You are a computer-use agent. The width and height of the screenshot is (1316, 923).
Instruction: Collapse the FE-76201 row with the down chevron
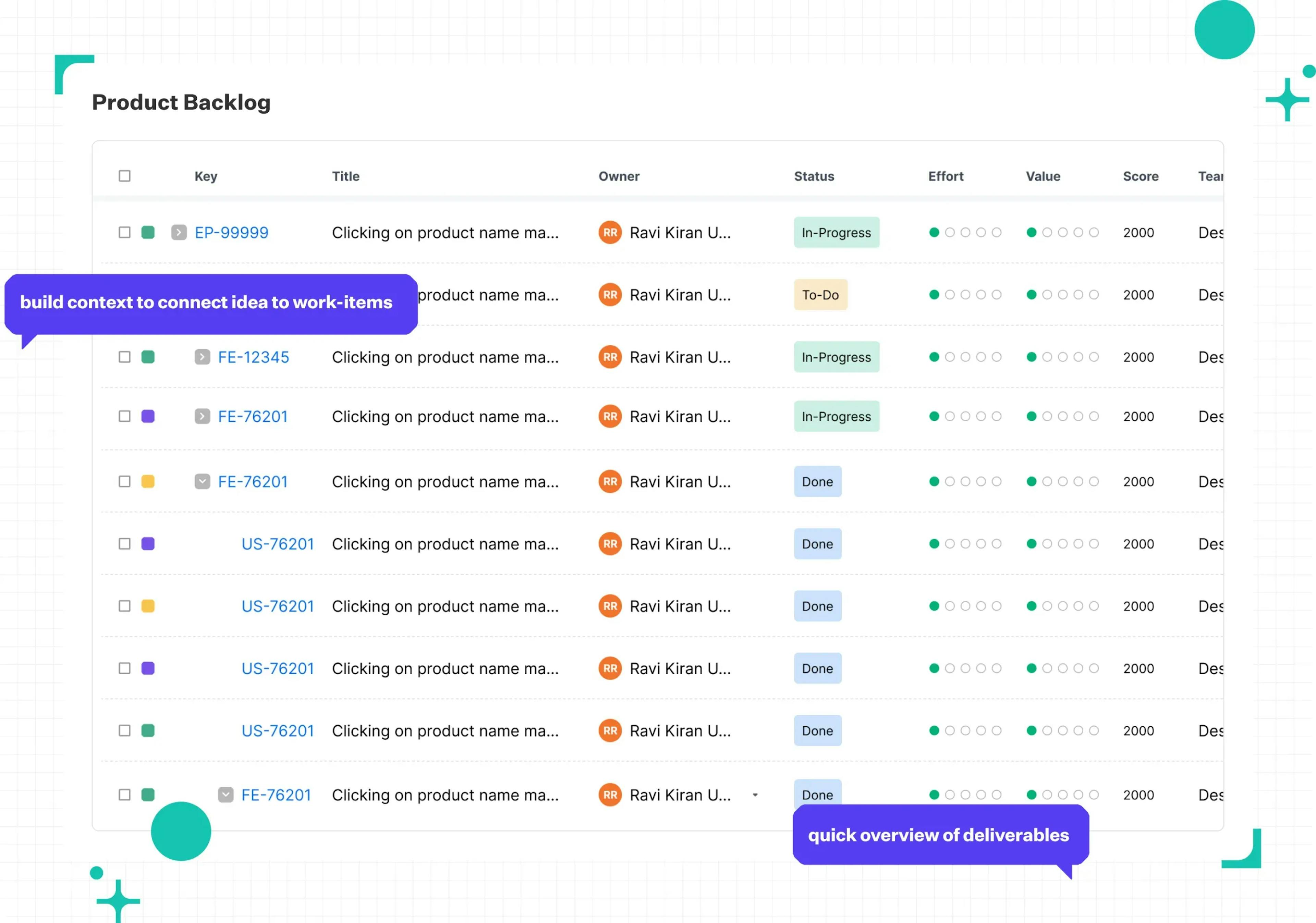point(202,481)
